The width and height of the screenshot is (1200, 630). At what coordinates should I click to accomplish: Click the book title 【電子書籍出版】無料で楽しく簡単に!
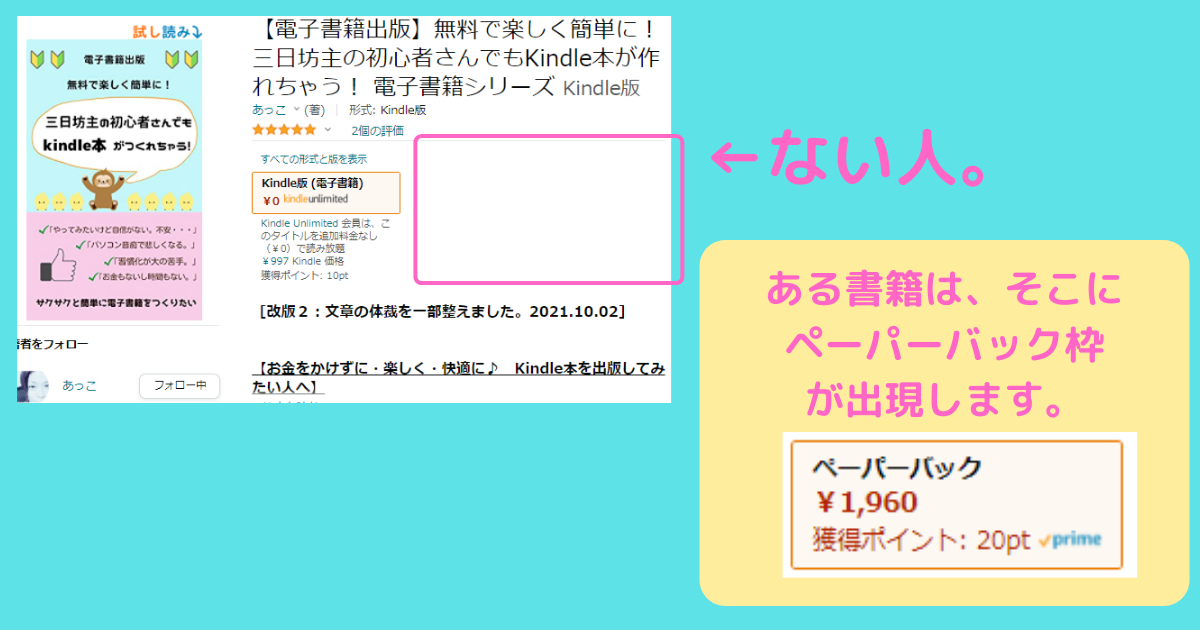click(456, 57)
